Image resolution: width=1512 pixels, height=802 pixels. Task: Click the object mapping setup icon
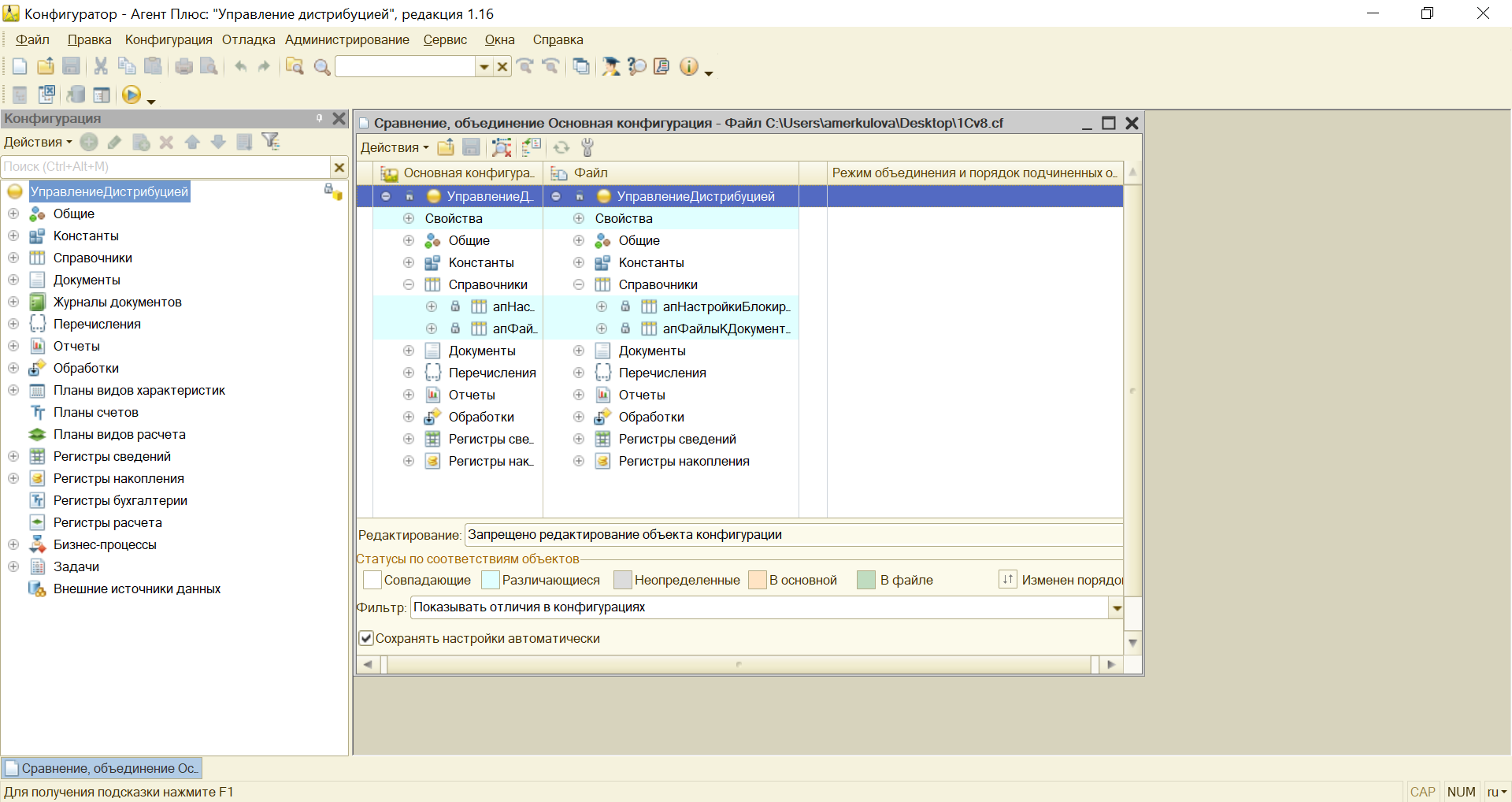click(502, 147)
